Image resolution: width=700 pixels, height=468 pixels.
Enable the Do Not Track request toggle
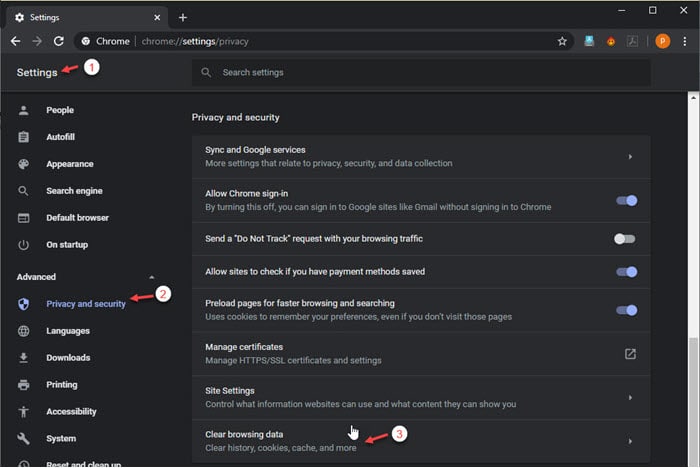(625, 239)
